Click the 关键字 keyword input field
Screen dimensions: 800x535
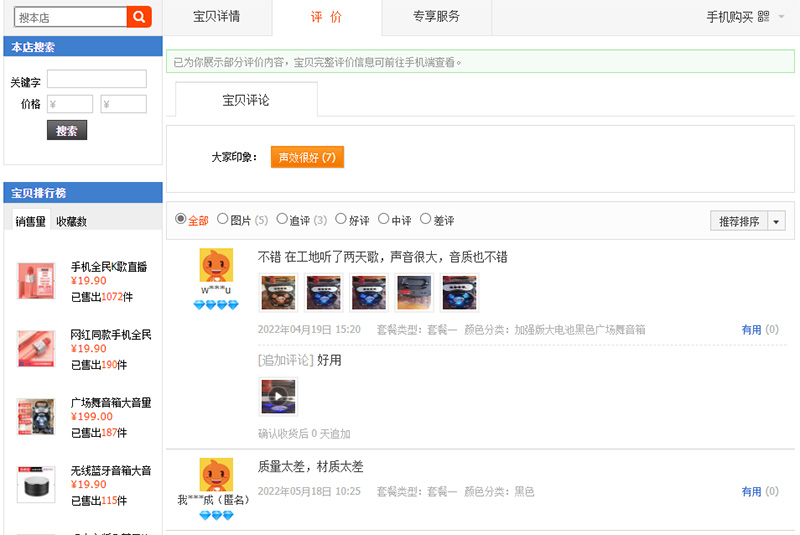[x=97, y=79]
